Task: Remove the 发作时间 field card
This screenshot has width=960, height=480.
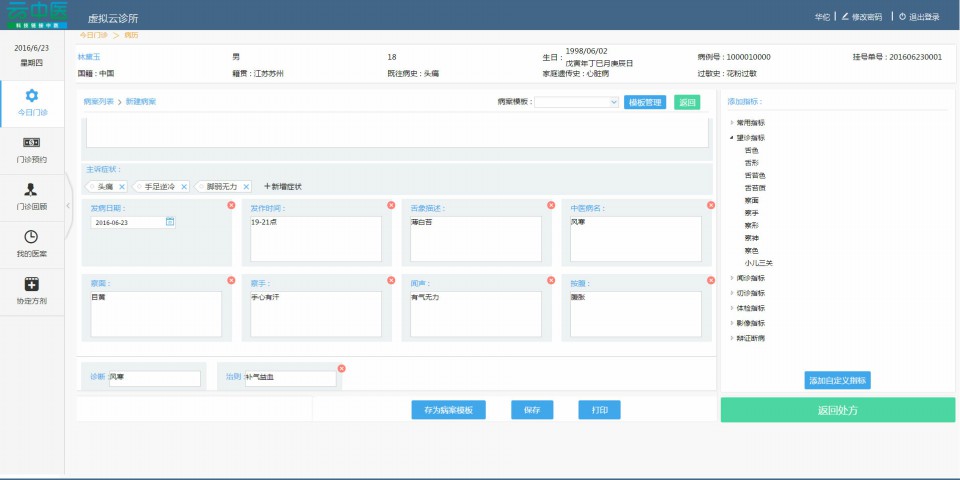Action: (x=391, y=205)
